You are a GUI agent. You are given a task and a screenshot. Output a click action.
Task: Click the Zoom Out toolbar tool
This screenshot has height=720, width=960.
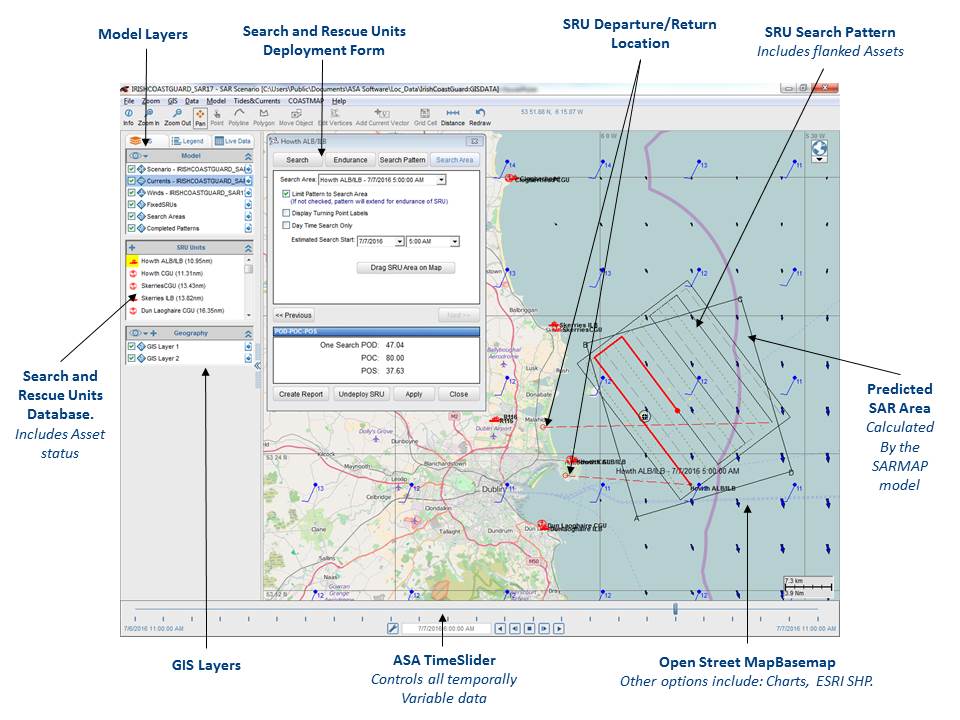(x=177, y=118)
